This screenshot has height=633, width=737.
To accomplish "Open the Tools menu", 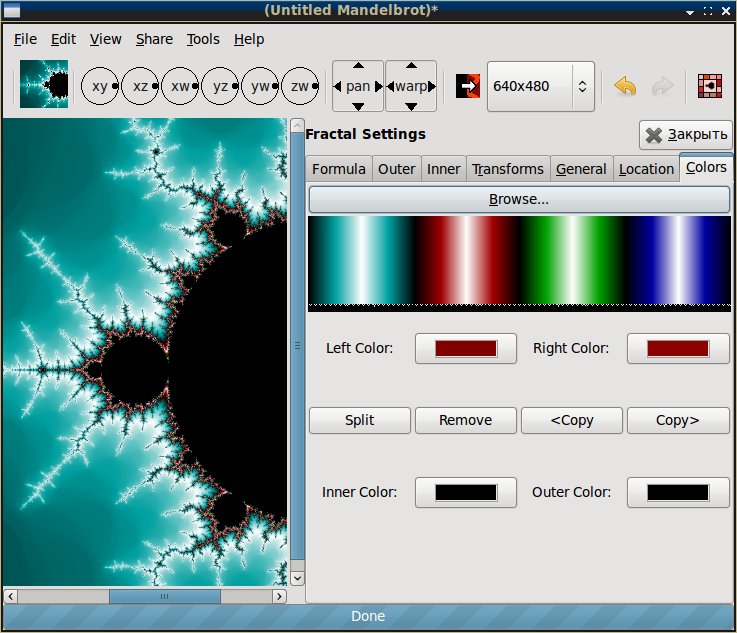I will 203,39.
